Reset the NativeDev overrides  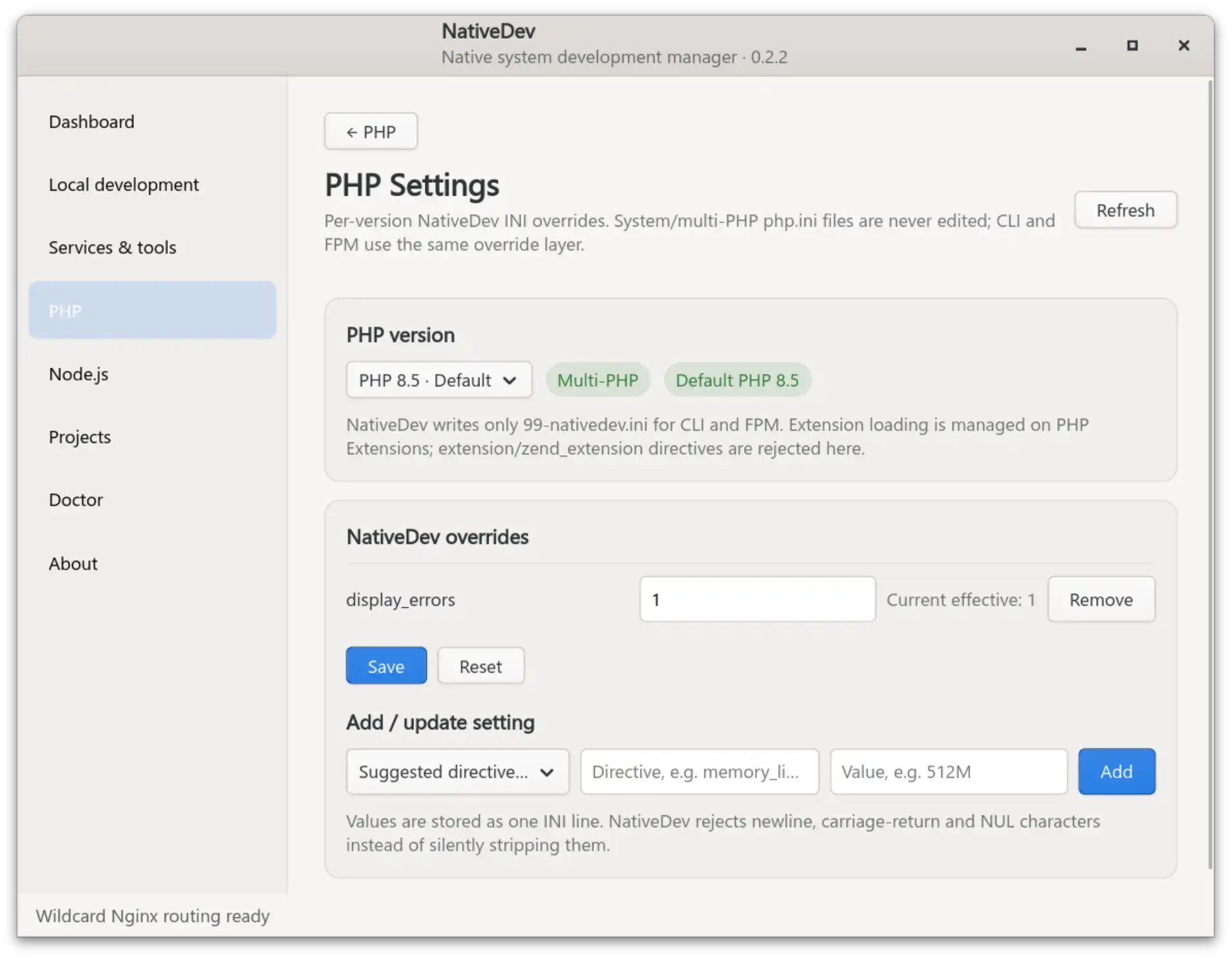coord(481,666)
